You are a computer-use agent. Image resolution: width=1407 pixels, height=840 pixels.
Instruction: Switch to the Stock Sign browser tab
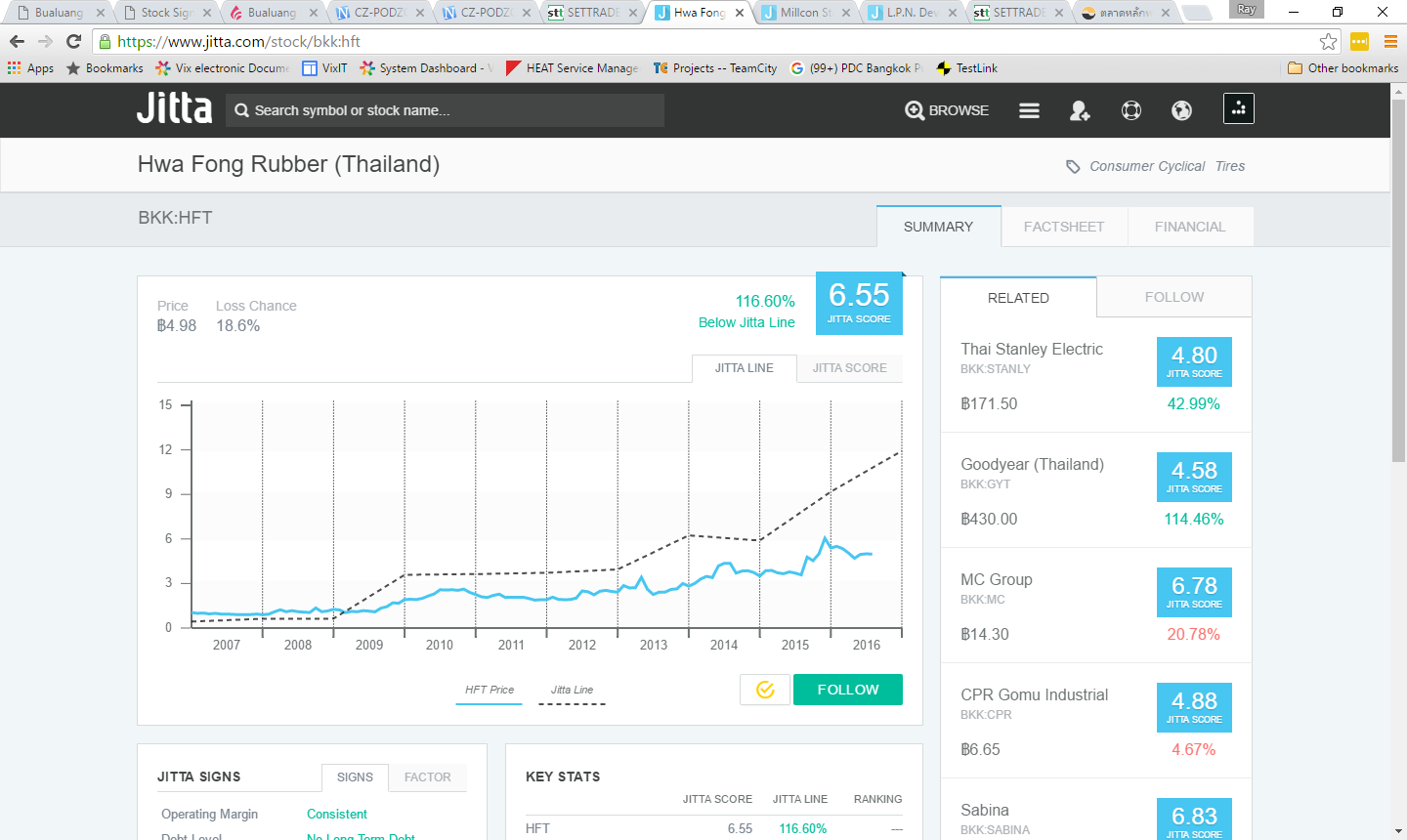point(166,13)
